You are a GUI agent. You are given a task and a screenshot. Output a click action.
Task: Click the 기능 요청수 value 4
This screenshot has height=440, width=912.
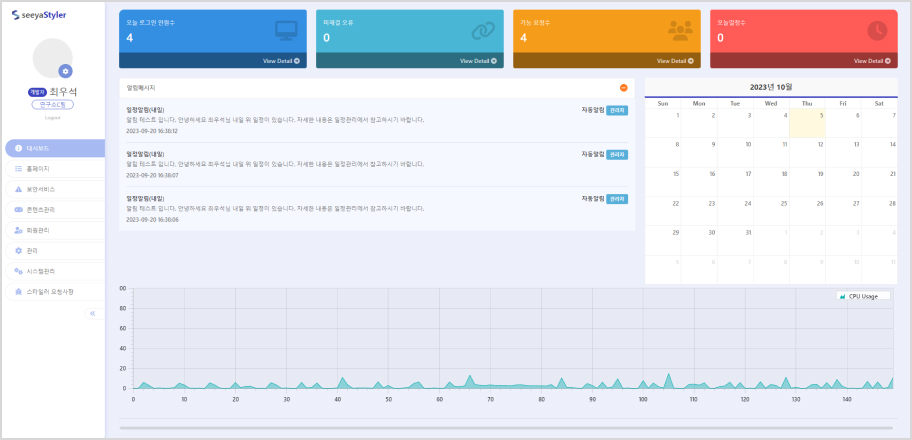point(523,38)
